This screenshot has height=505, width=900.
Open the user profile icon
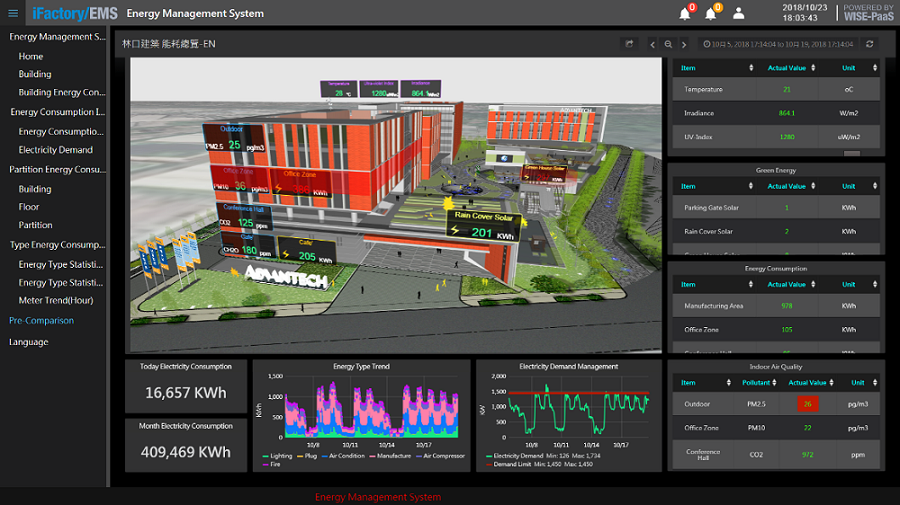click(x=739, y=13)
